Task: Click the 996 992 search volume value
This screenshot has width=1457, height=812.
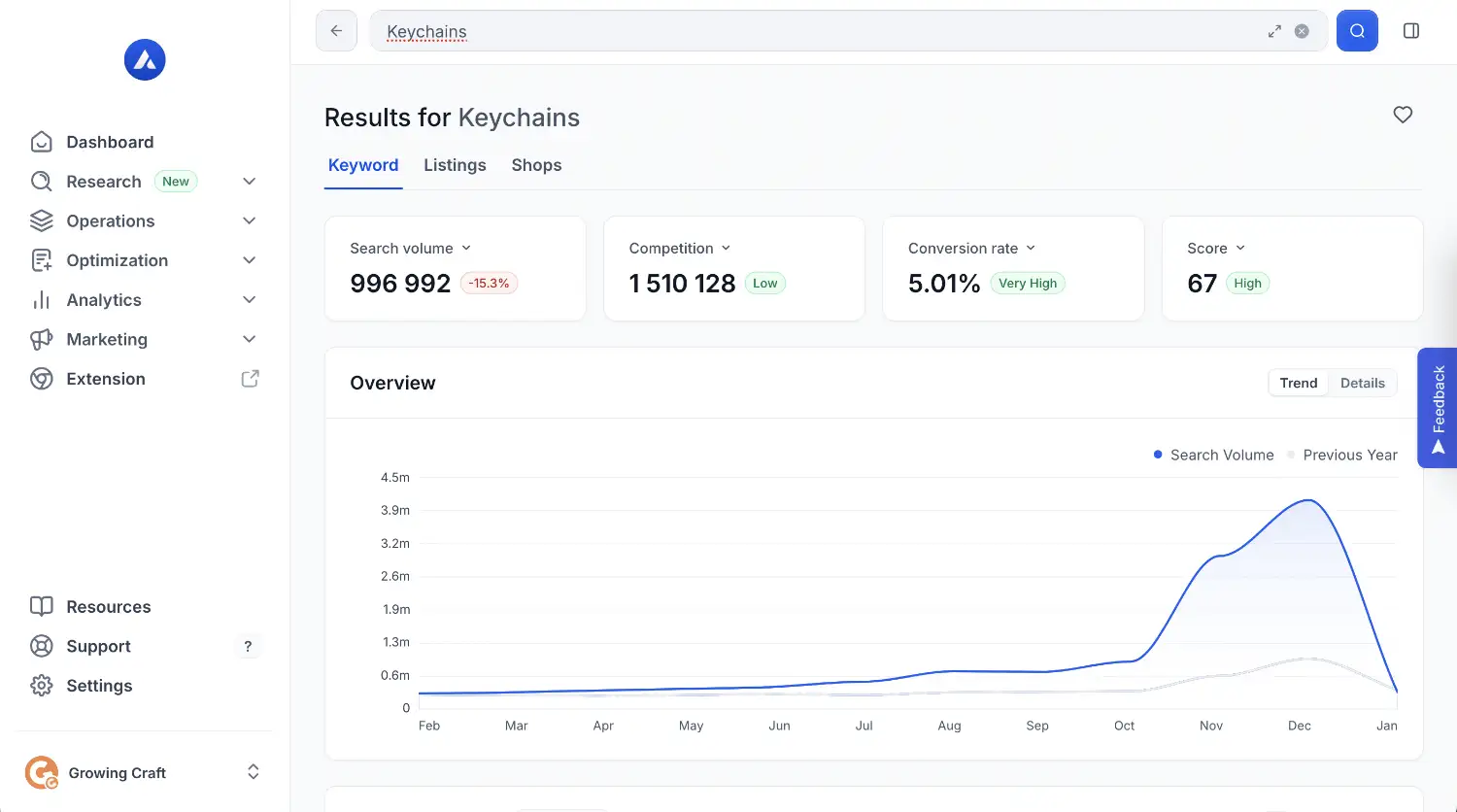Action: [x=400, y=284]
